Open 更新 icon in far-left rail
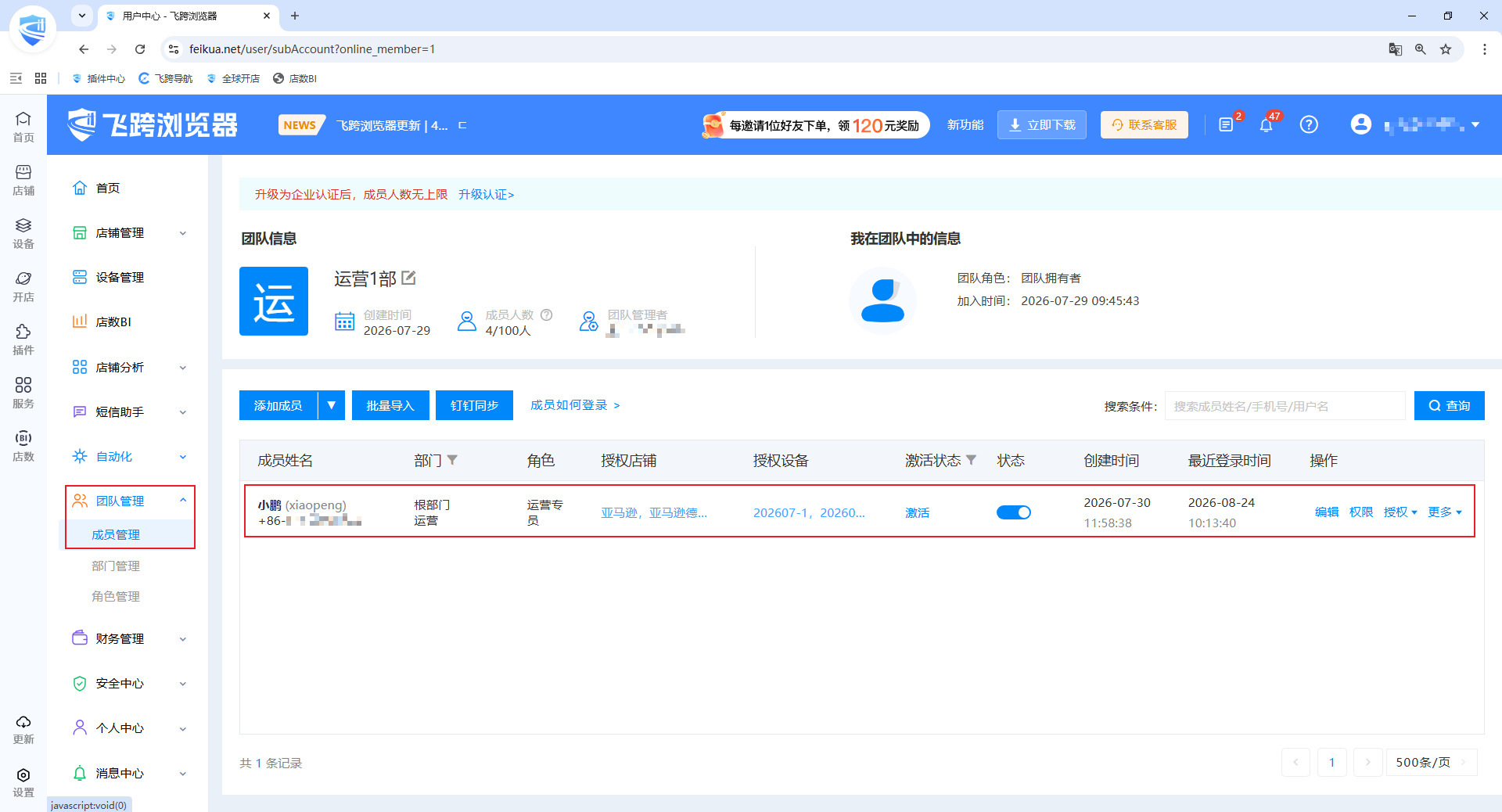 [23, 729]
